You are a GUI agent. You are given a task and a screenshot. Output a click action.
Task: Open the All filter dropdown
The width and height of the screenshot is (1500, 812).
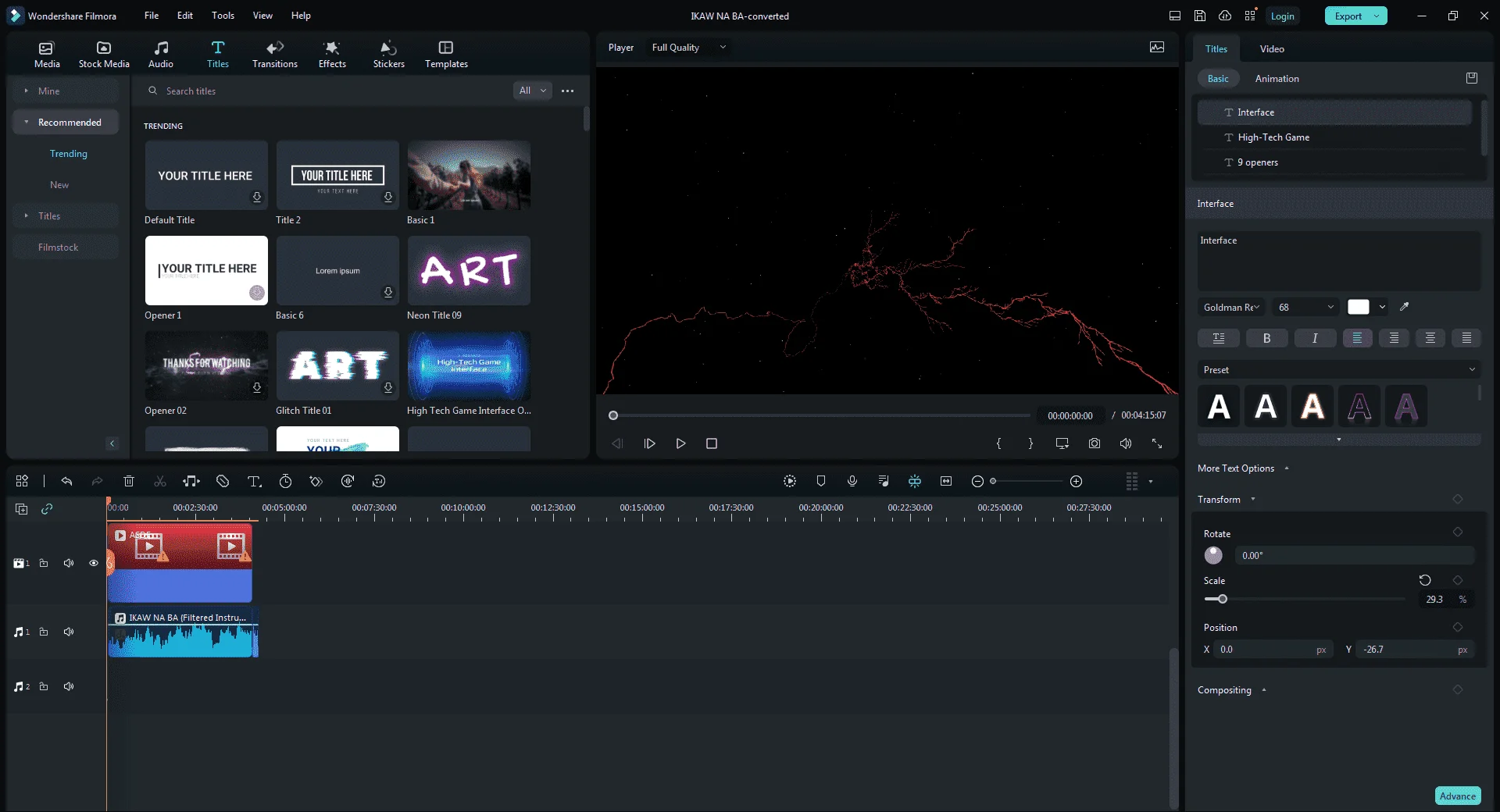pos(533,91)
